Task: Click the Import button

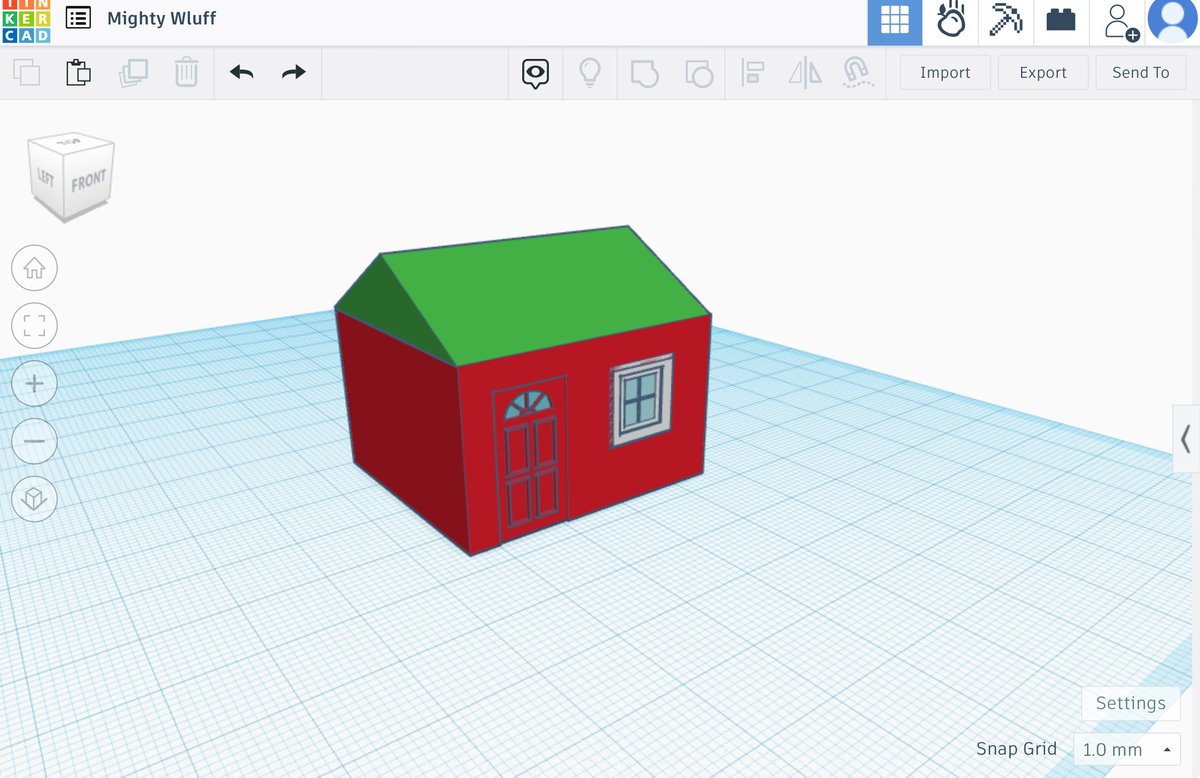Action: point(945,73)
